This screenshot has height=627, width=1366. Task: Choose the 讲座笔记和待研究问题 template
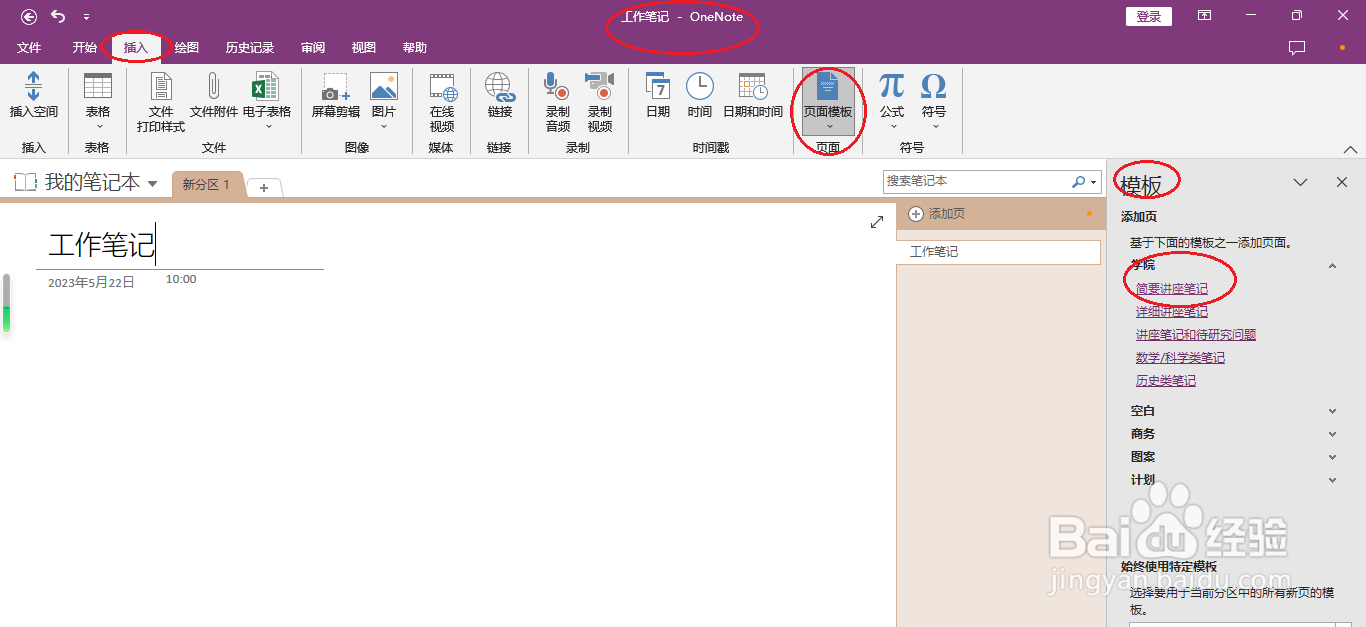pos(1196,335)
